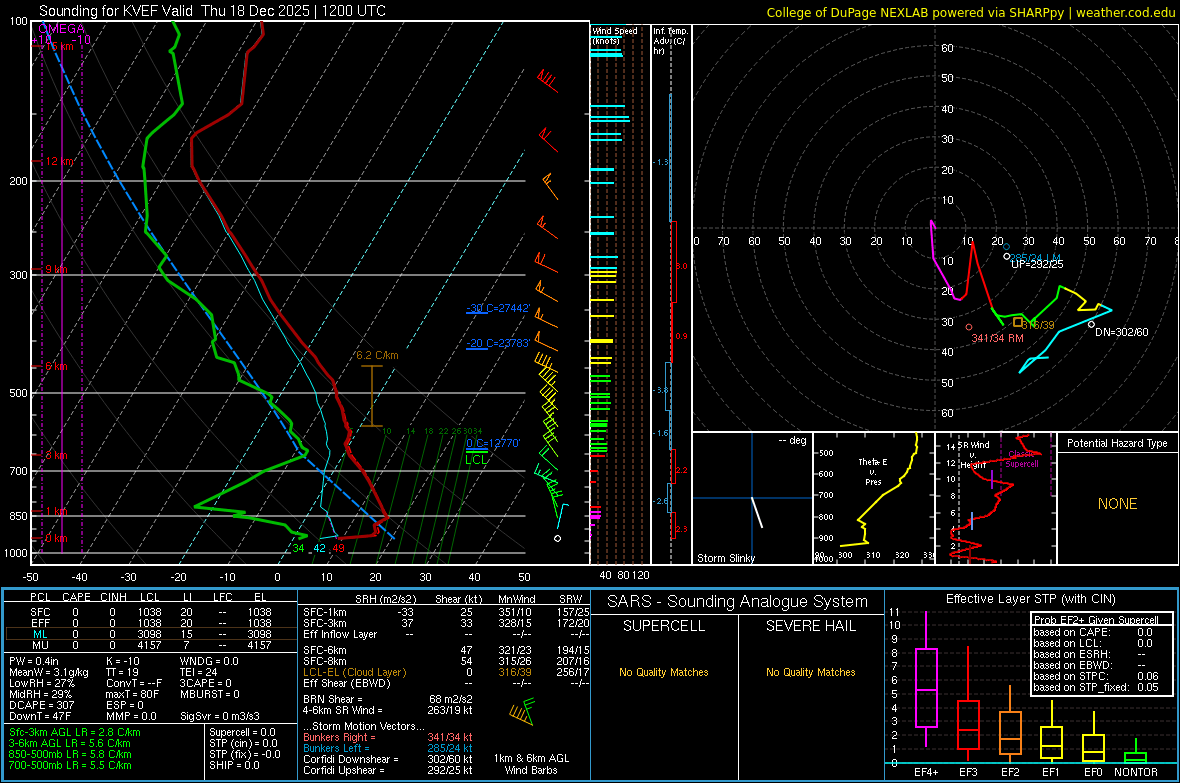This screenshot has width=1180, height=783.
Task: Click the 'Storm Slinky' panel label
Action: coord(725,558)
